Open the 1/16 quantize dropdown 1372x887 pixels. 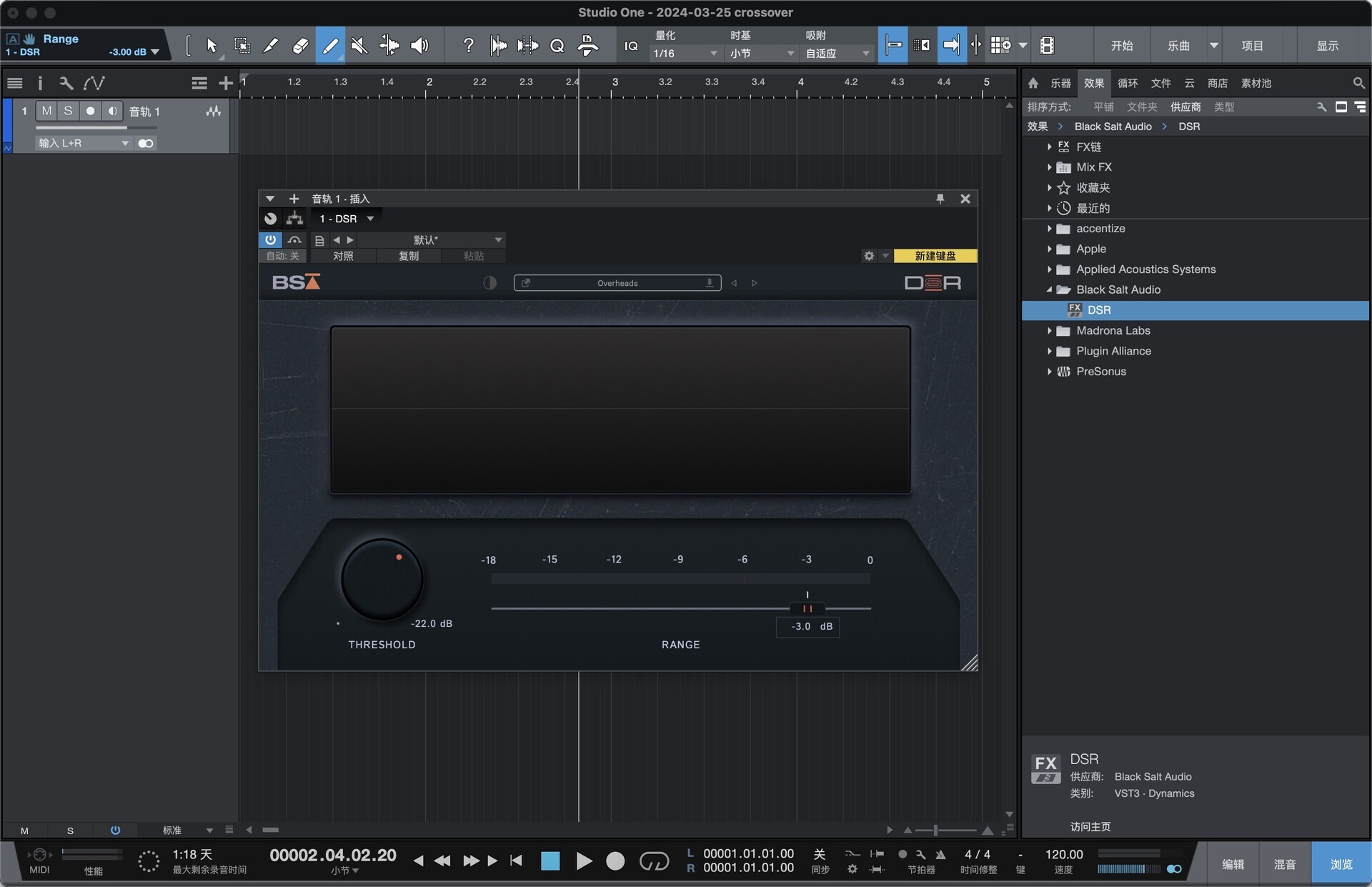coord(684,54)
